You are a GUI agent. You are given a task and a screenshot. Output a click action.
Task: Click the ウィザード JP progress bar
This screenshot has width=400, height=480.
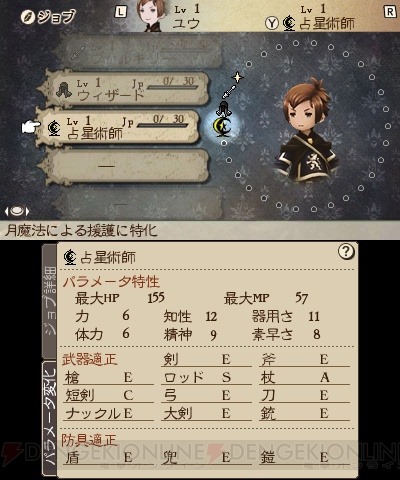point(172,88)
